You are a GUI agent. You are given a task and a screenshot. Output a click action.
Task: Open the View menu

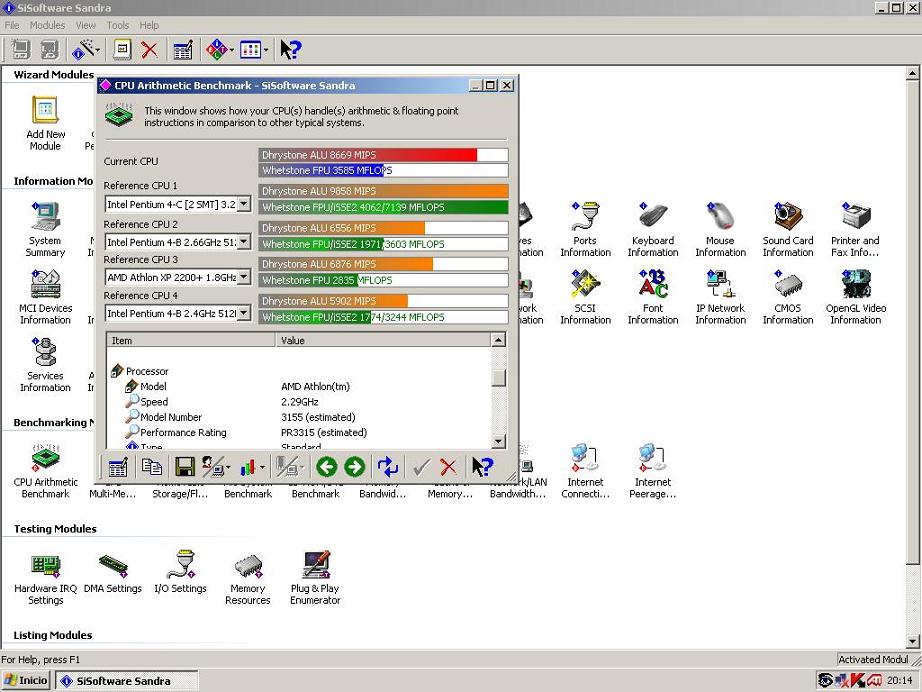[86, 25]
